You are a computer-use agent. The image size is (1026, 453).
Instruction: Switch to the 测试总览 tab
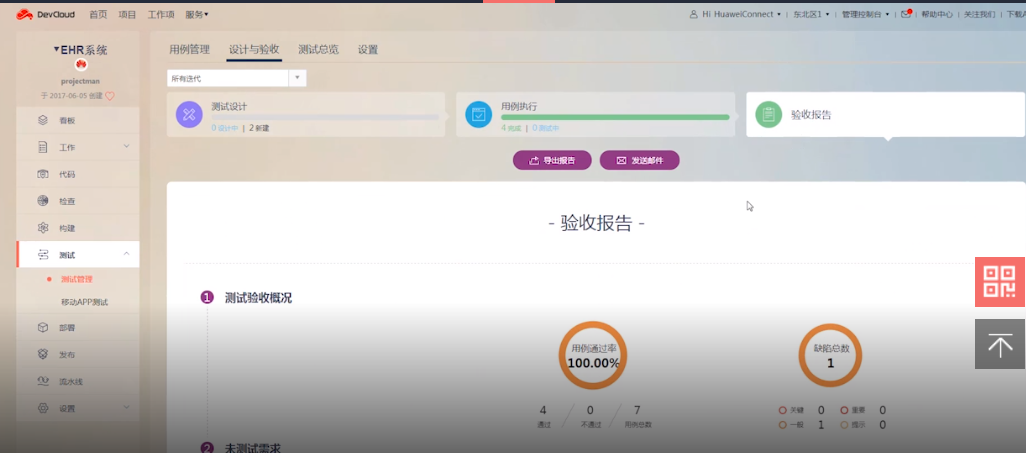coord(319,49)
